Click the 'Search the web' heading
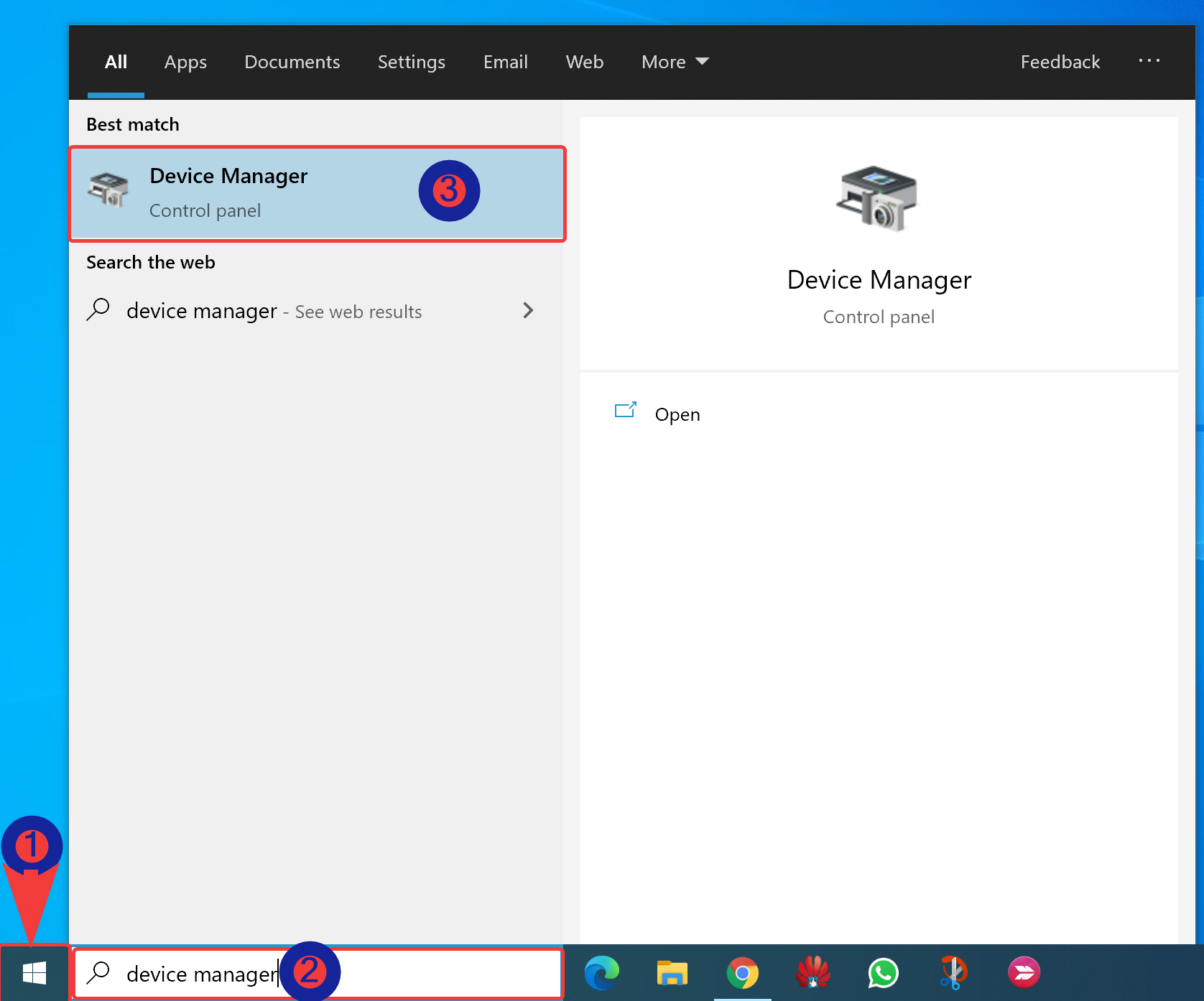This screenshot has height=1001, width=1204. pos(151,262)
